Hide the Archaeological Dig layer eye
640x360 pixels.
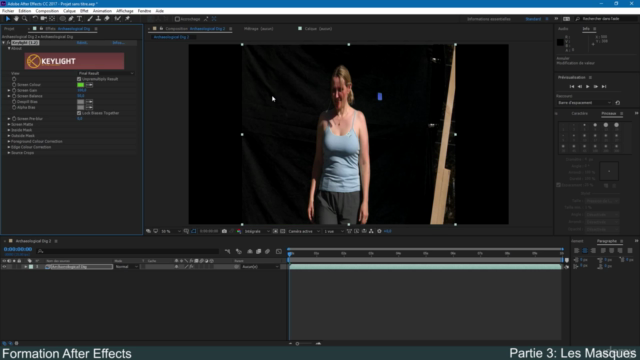pos(4,267)
